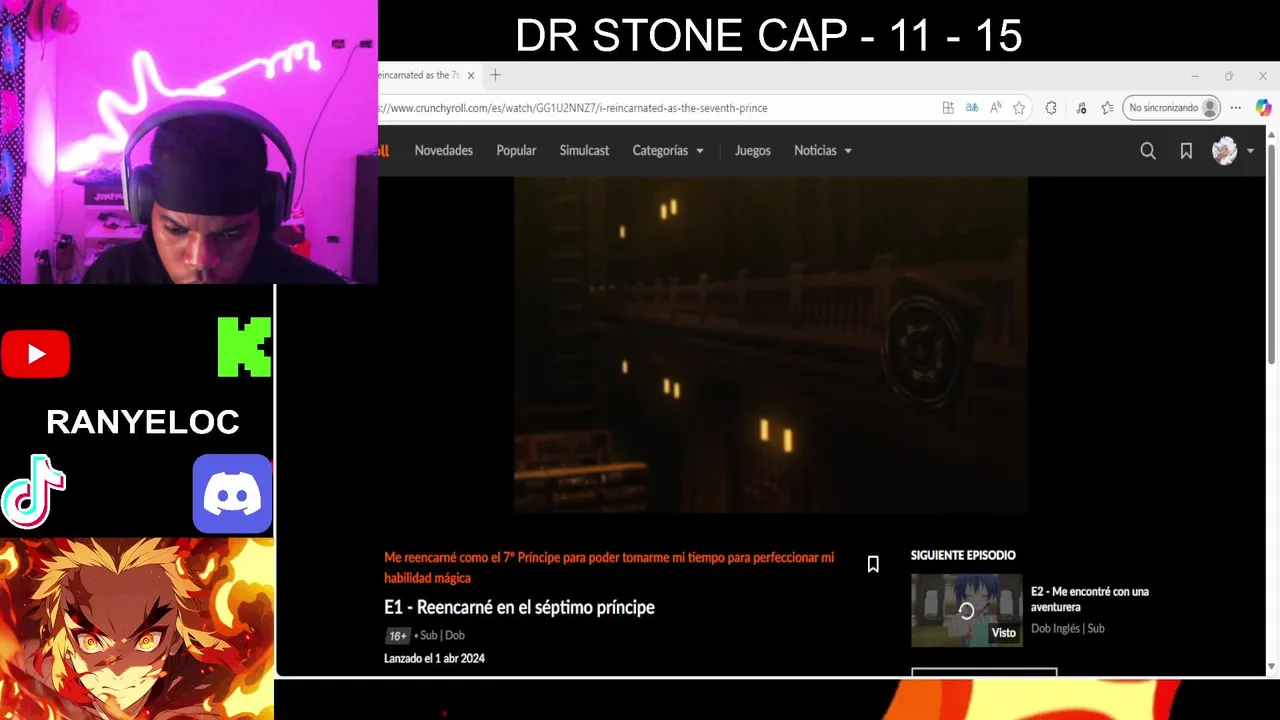
Task: Click the Edge read aloud icon
Action: pyautogui.click(x=996, y=108)
